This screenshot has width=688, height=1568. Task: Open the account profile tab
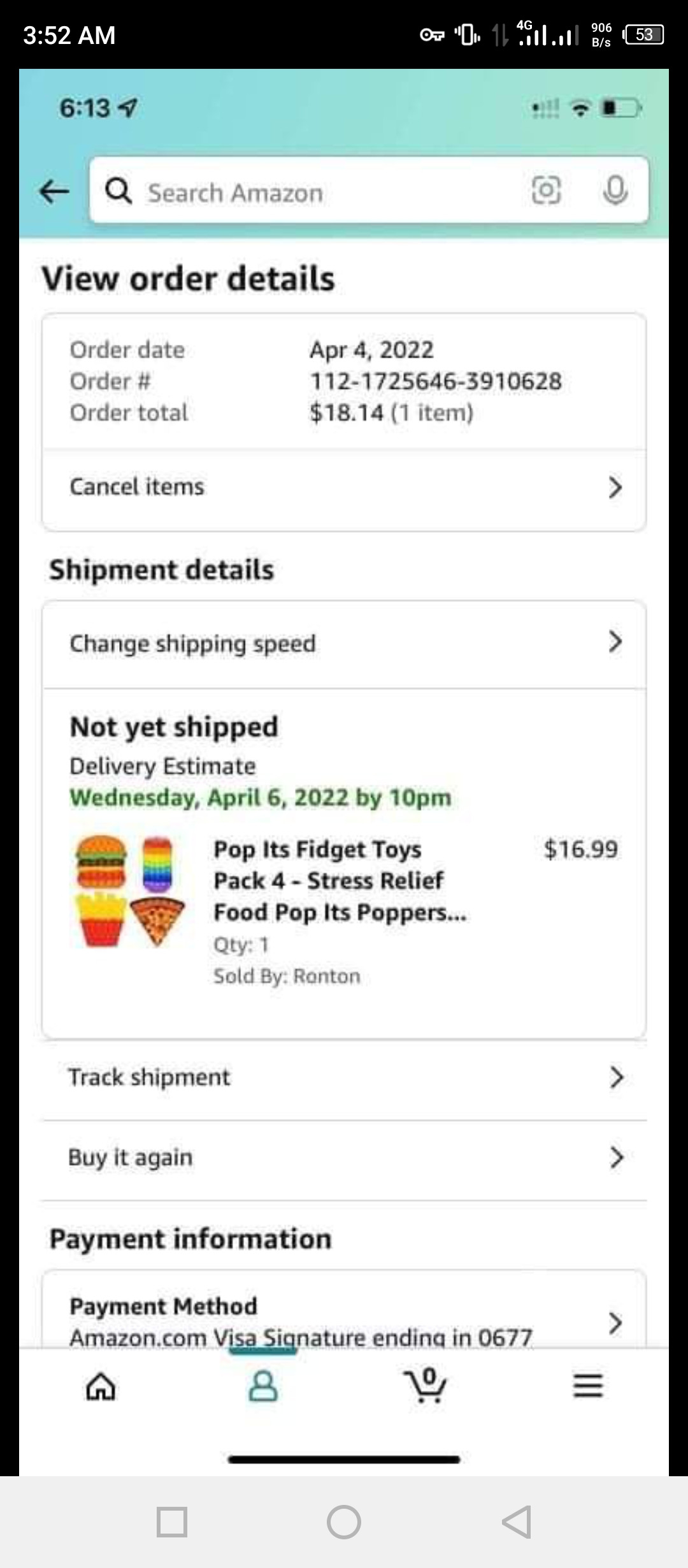pyautogui.click(x=263, y=1386)
